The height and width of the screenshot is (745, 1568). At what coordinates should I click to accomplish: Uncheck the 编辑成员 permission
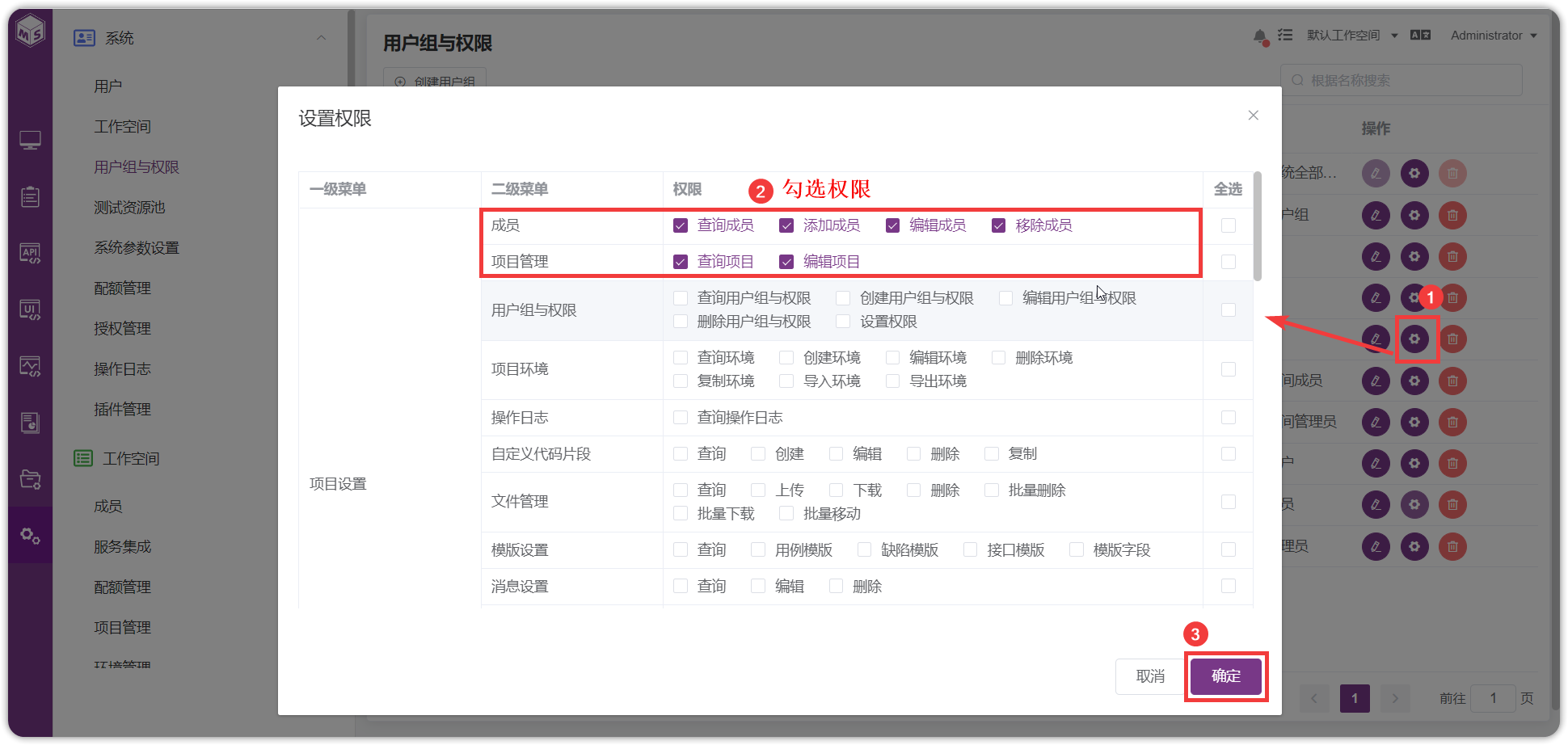892,225
